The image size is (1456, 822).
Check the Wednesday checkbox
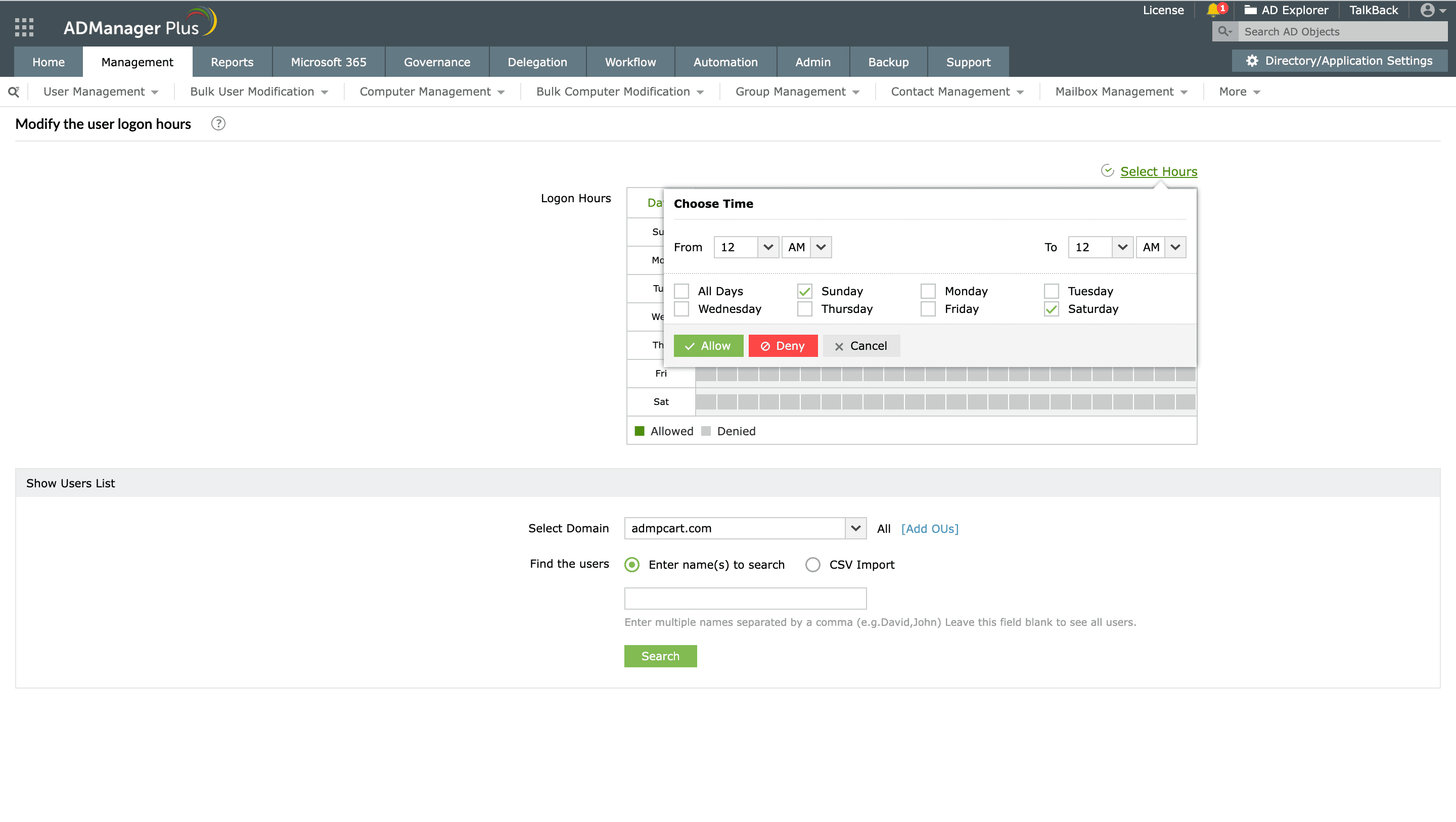[x=681, y=309]
